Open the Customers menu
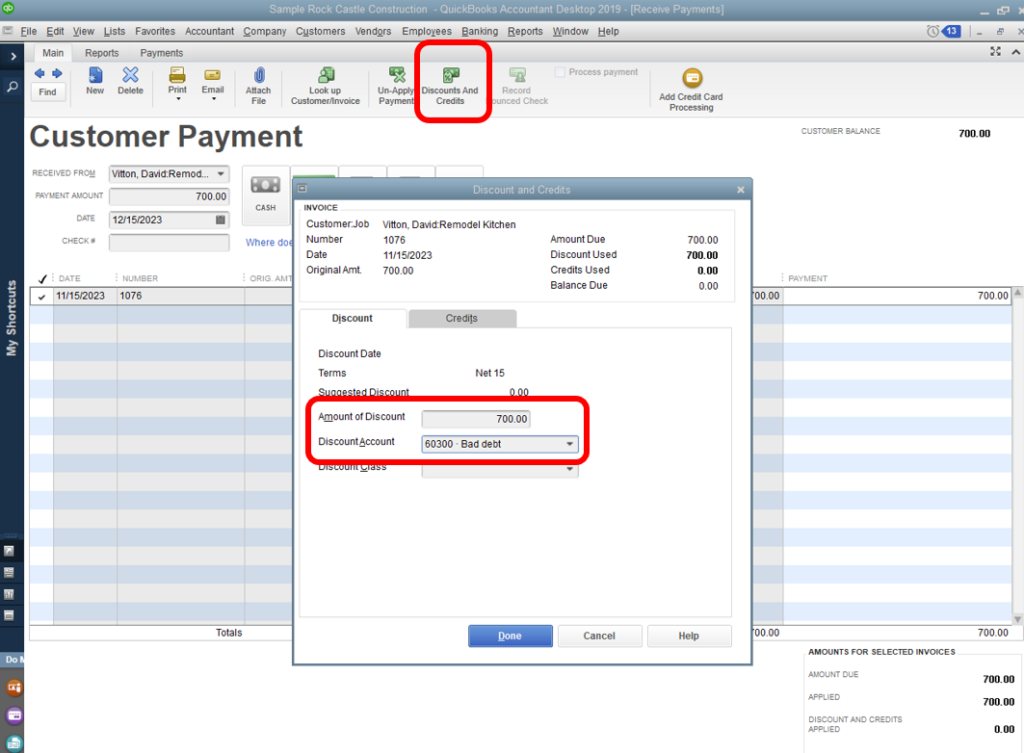1024x753 pixels. pyautogui.click(x=320, y=31)
